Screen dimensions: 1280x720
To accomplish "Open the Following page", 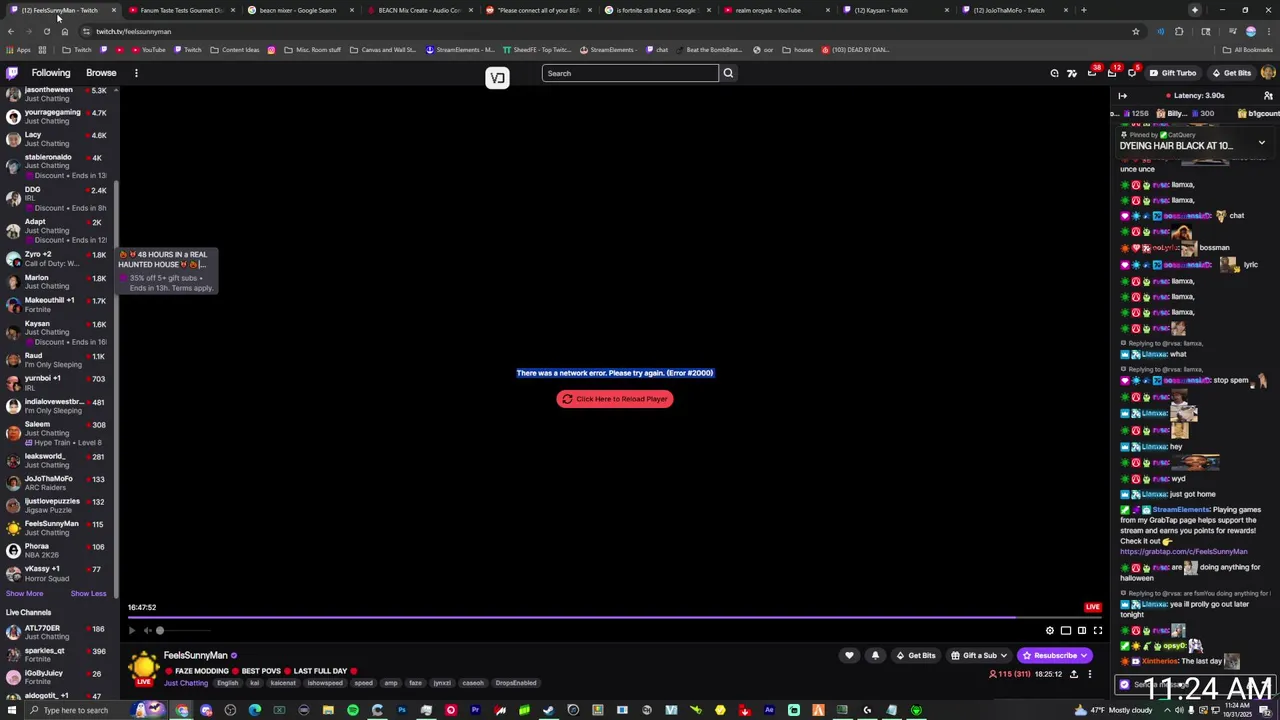I will tap(51, 73).
